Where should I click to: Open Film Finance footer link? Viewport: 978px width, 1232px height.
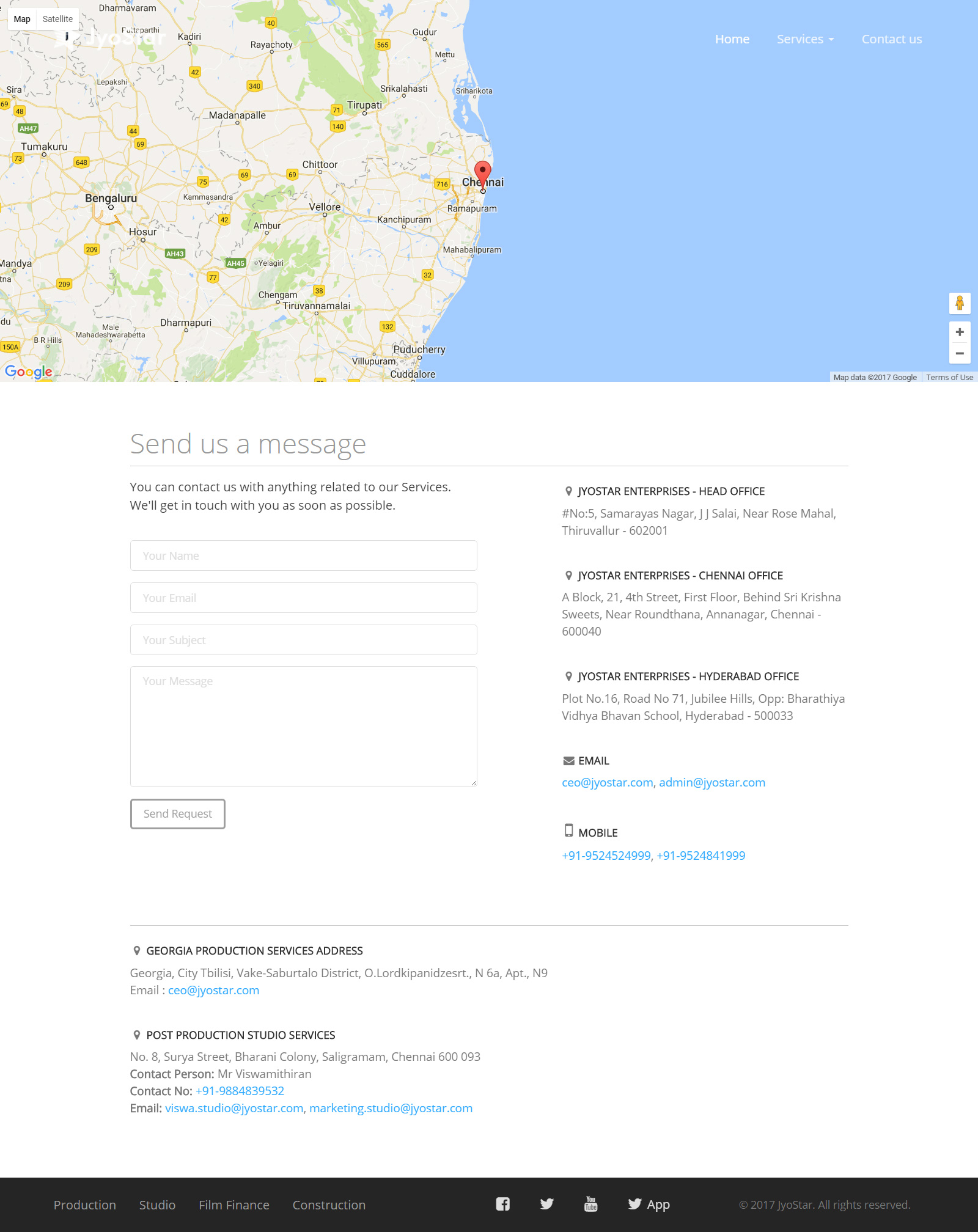pos(233,1205)
